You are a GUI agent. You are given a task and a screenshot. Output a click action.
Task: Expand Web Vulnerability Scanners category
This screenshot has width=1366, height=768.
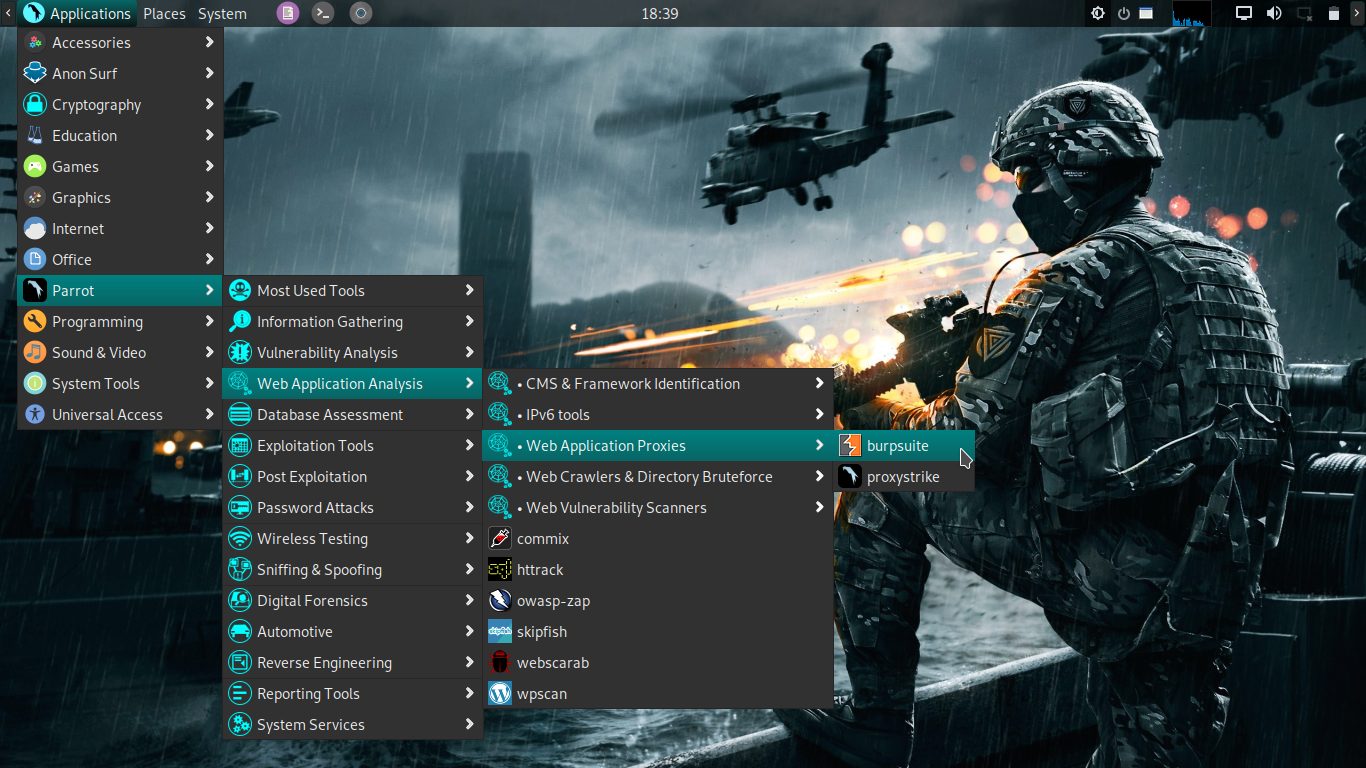click(x=616, y=507)
